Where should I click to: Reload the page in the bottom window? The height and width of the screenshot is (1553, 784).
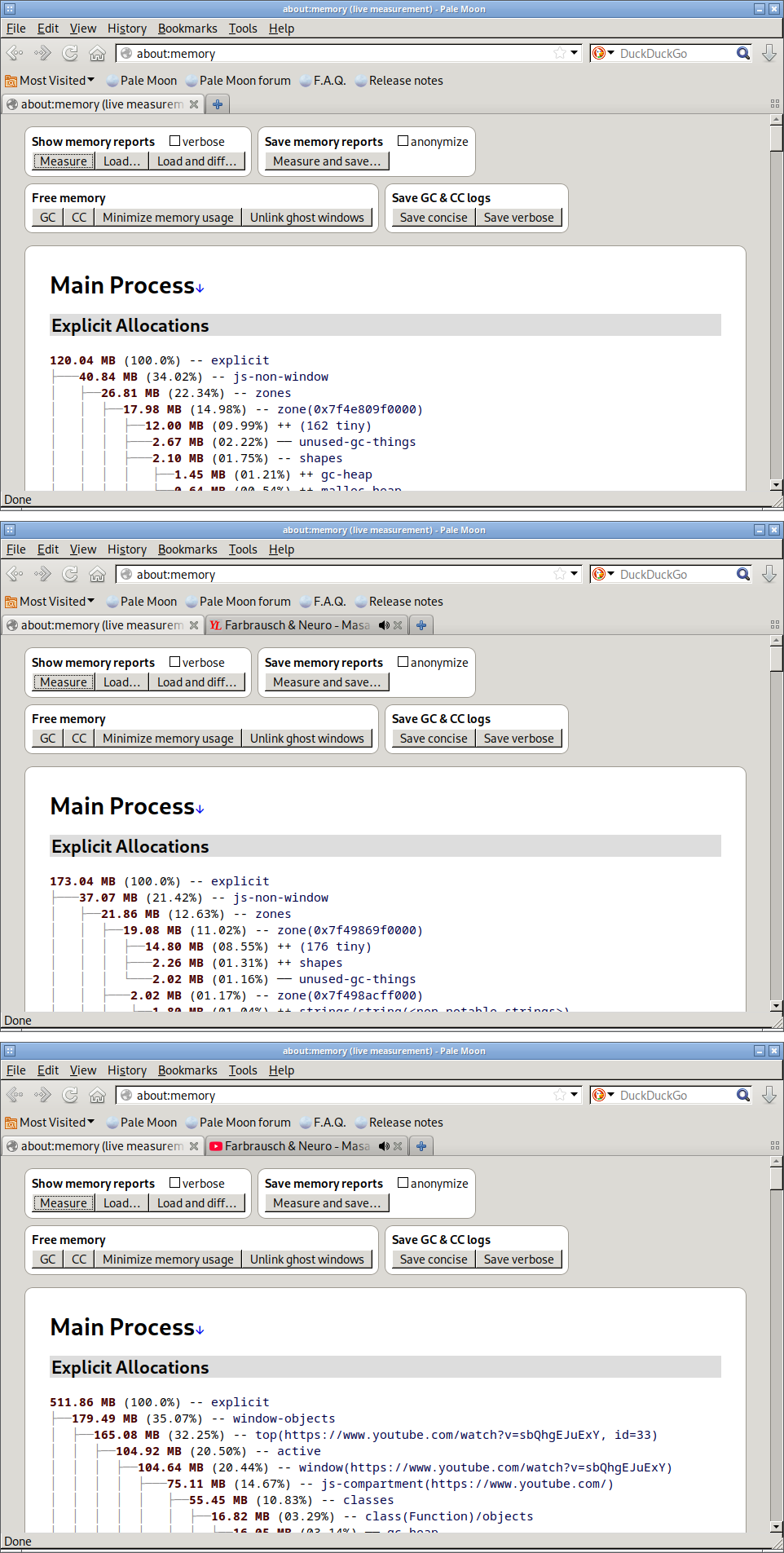[70, 1095]
